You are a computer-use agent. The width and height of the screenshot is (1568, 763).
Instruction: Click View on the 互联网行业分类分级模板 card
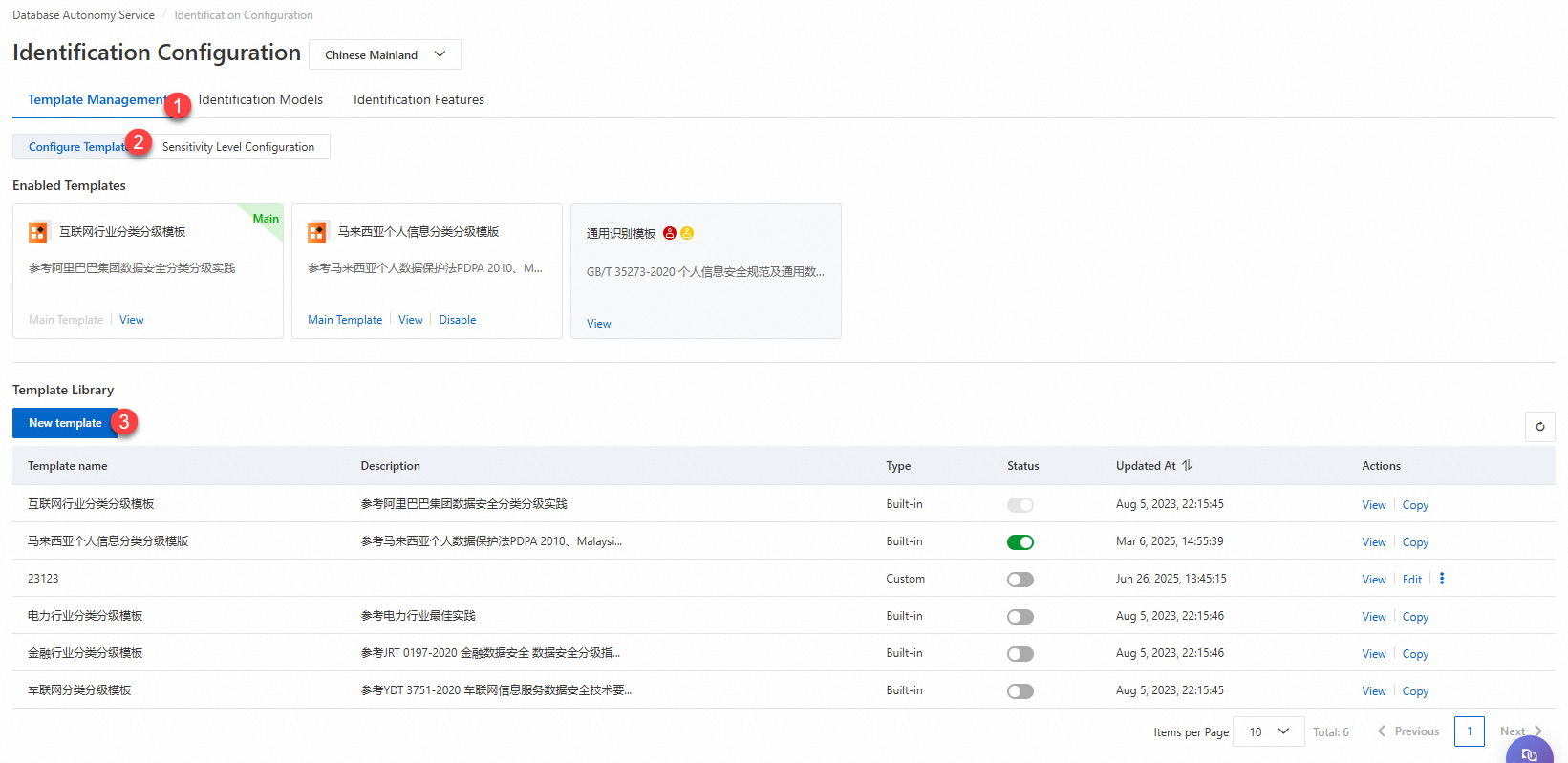click(x=132, y=320)
